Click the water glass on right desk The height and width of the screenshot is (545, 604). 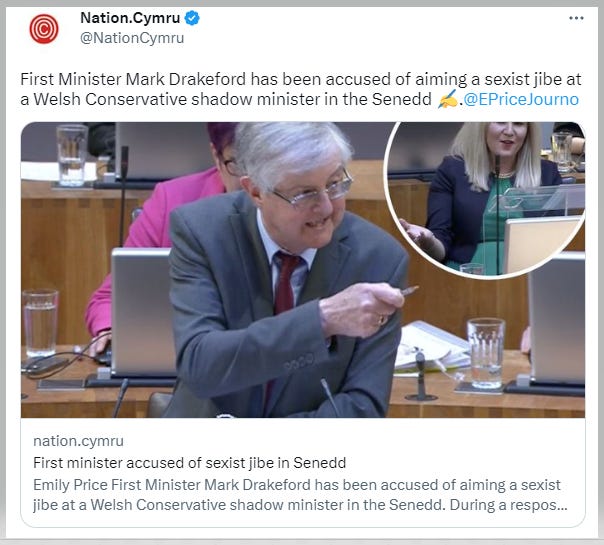(485, 352)
